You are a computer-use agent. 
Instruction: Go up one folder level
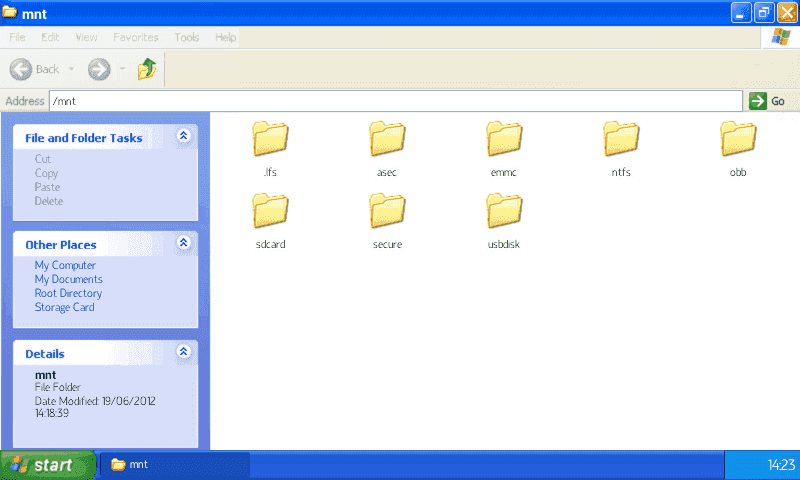(147, 69)
